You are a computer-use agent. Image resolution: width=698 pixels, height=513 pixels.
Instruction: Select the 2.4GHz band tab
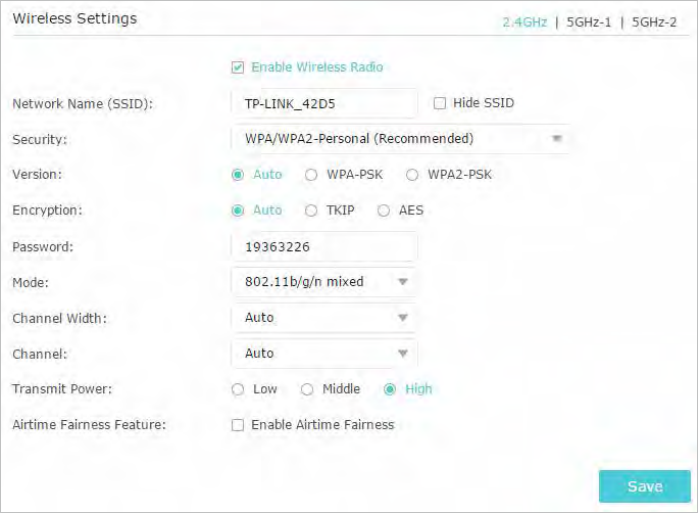point(525,22)
